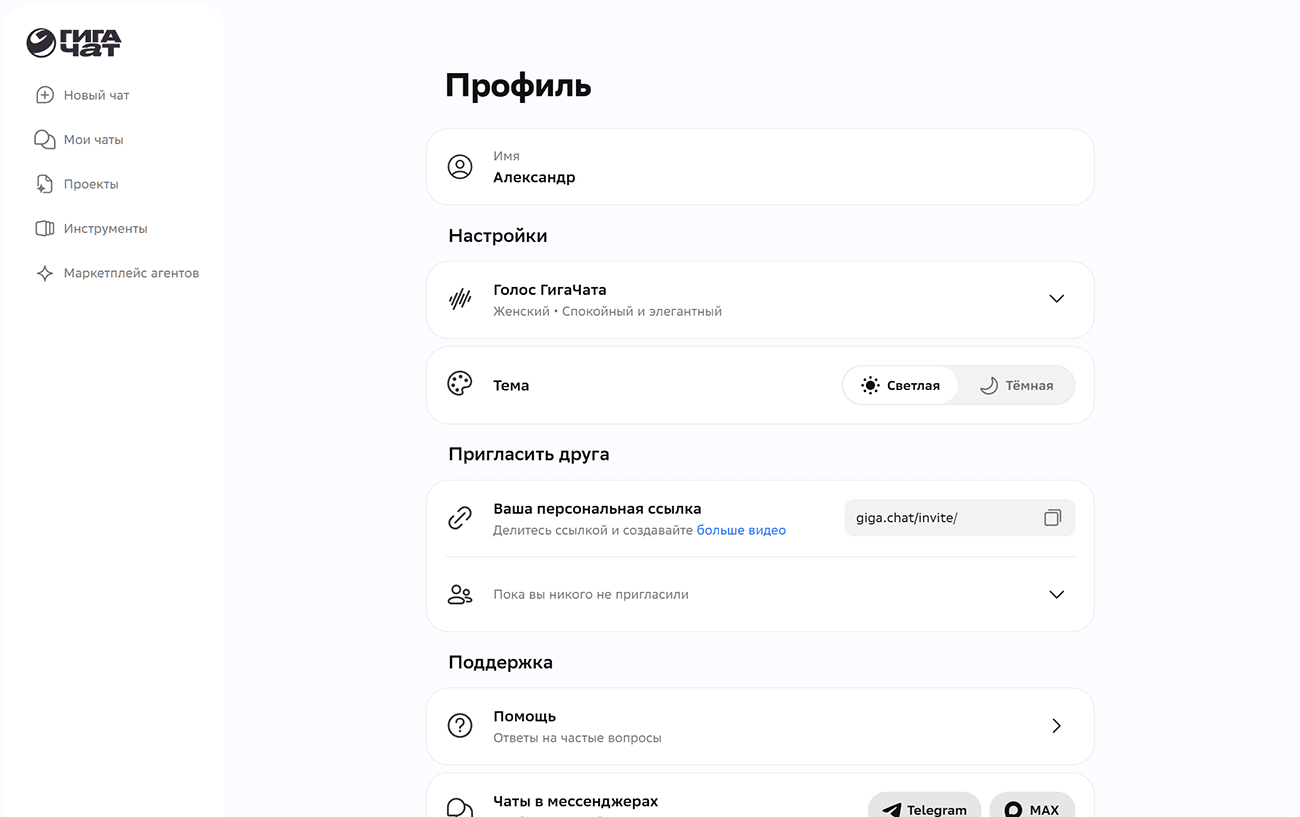The height and width of the screenshot is (817, 1300).
Task: Click the voice waveform icon beside Голос ГигаЧата
Action: (459, 298)
